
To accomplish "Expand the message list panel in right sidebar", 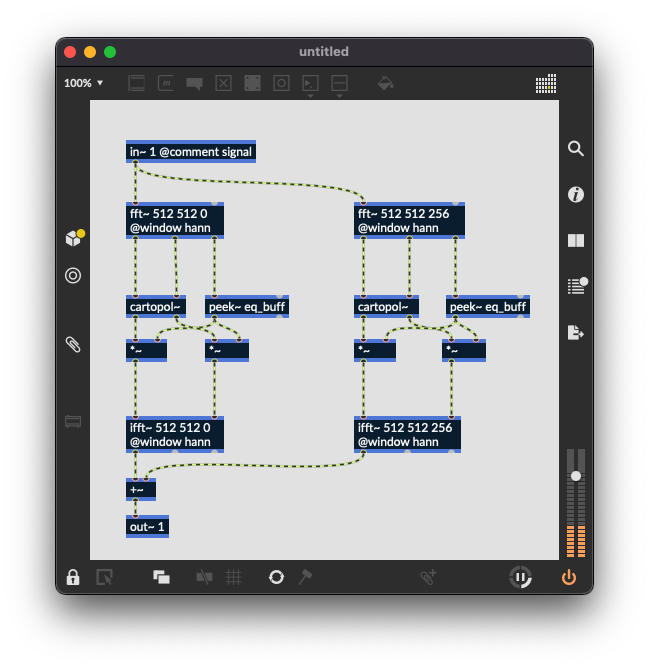I will [576, 287].
